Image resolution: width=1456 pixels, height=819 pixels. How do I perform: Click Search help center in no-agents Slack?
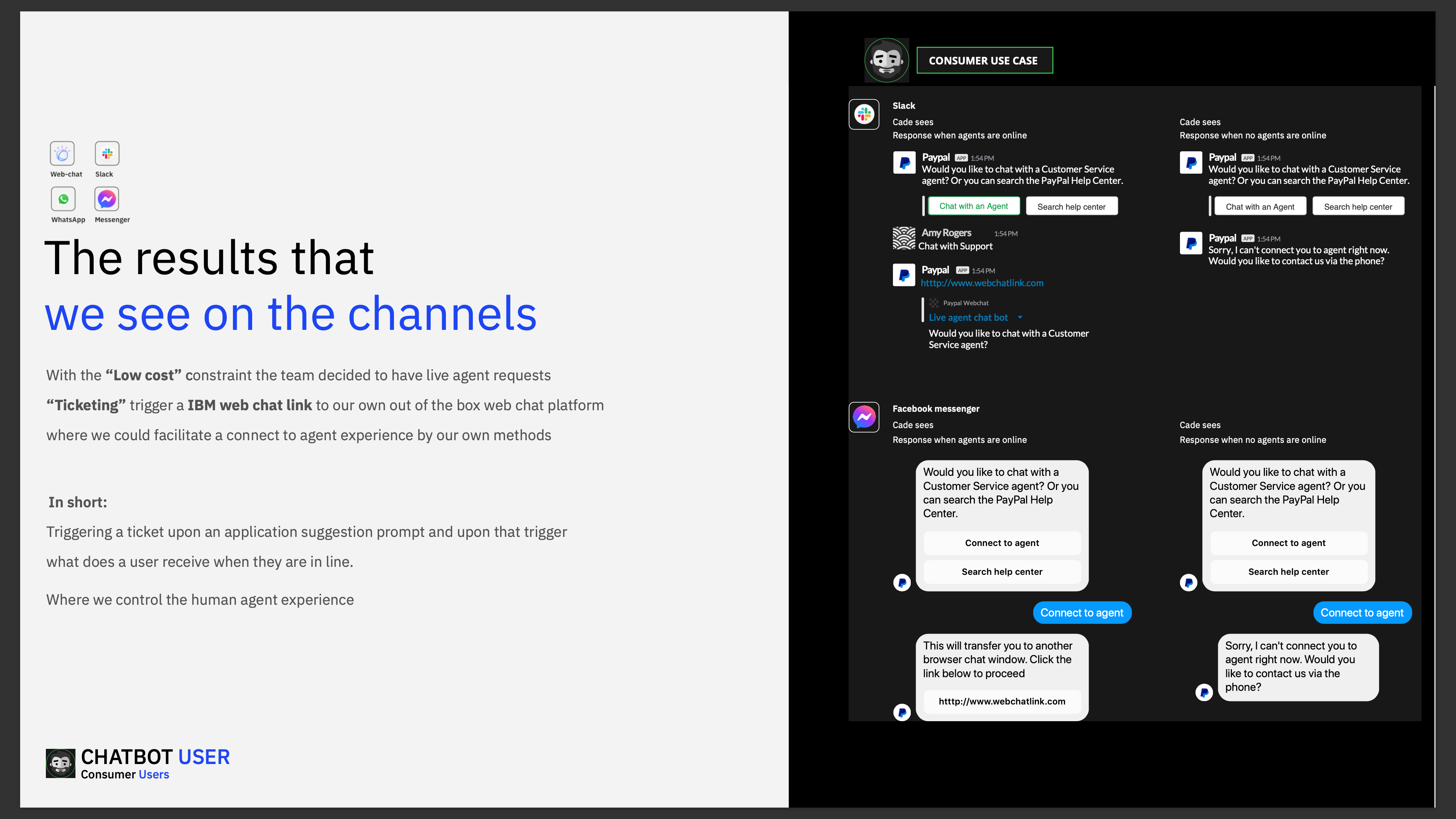1358,207
